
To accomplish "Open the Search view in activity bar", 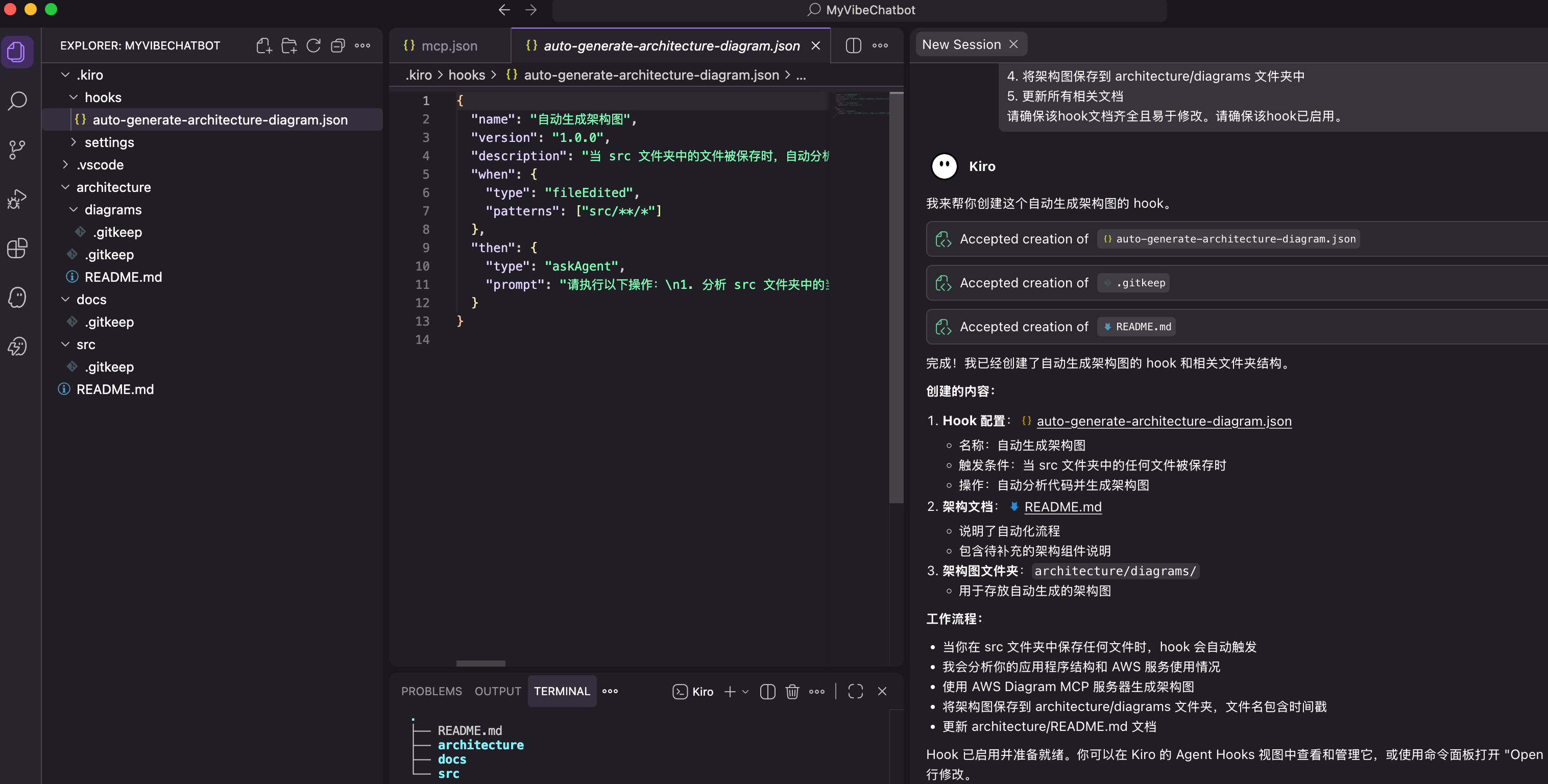I will (x=17, y=101).
